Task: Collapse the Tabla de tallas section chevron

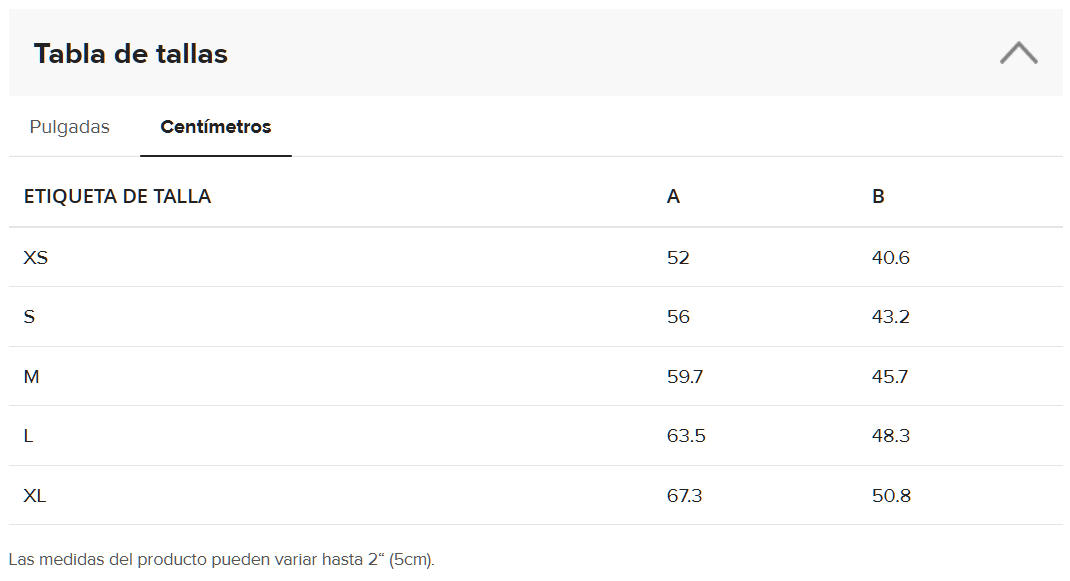Action: click(x=1018, y=53)
